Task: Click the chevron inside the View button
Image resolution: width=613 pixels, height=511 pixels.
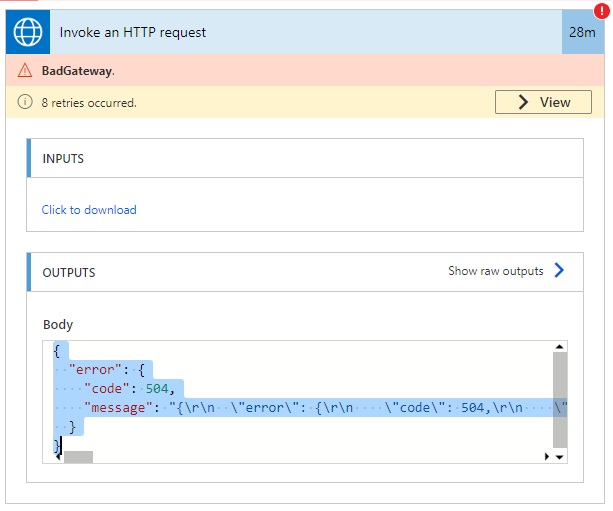Action: (523, 102)
